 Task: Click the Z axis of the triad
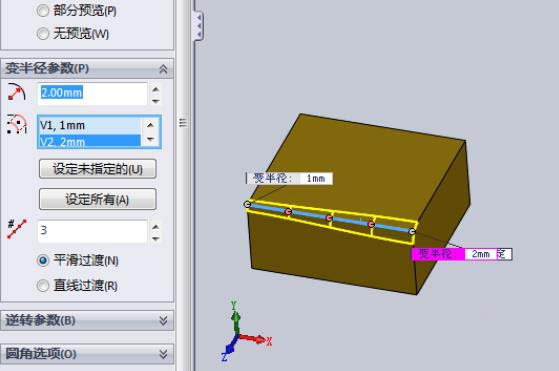tap(230, 349)
